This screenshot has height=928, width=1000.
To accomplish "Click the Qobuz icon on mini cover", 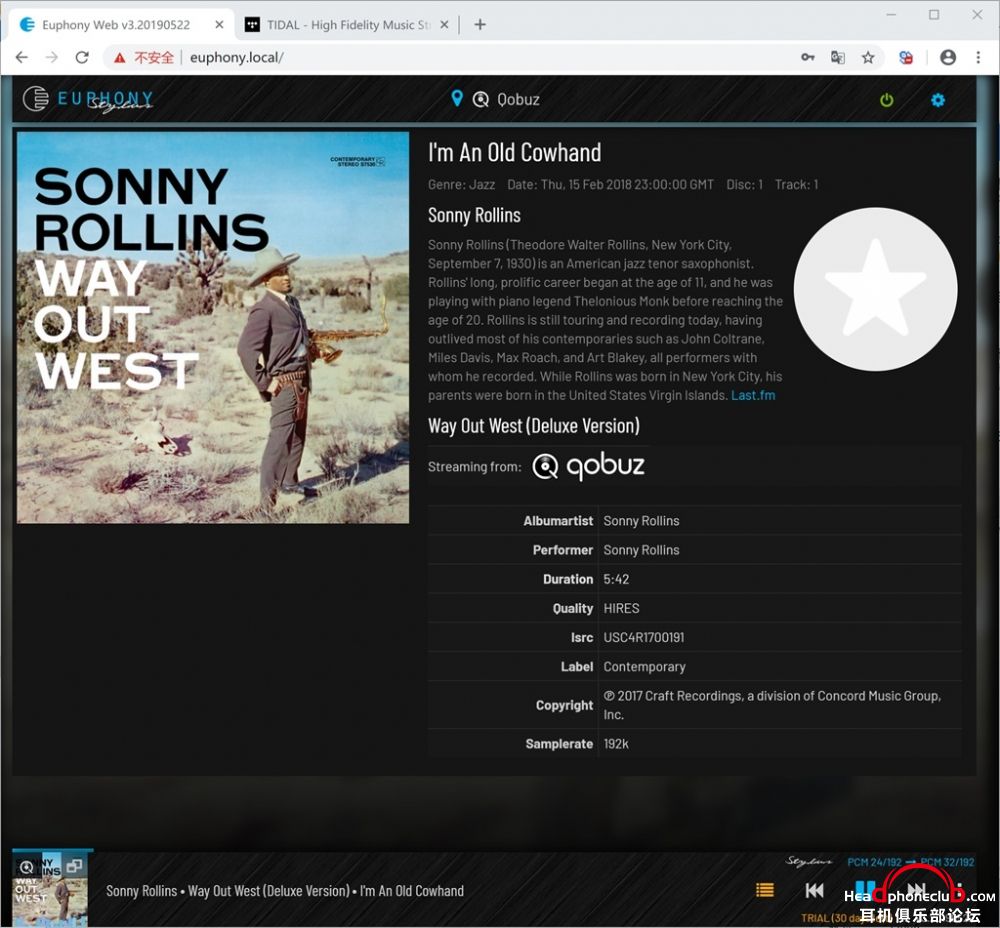I will click(x=26, y=867).
